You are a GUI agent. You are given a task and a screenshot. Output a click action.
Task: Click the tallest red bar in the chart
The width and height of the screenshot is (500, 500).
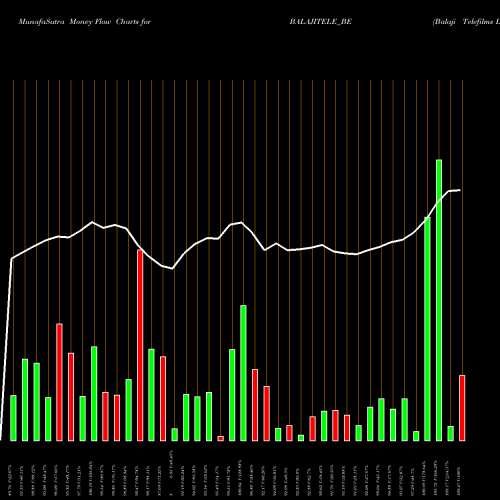click(x=140, y=345)
